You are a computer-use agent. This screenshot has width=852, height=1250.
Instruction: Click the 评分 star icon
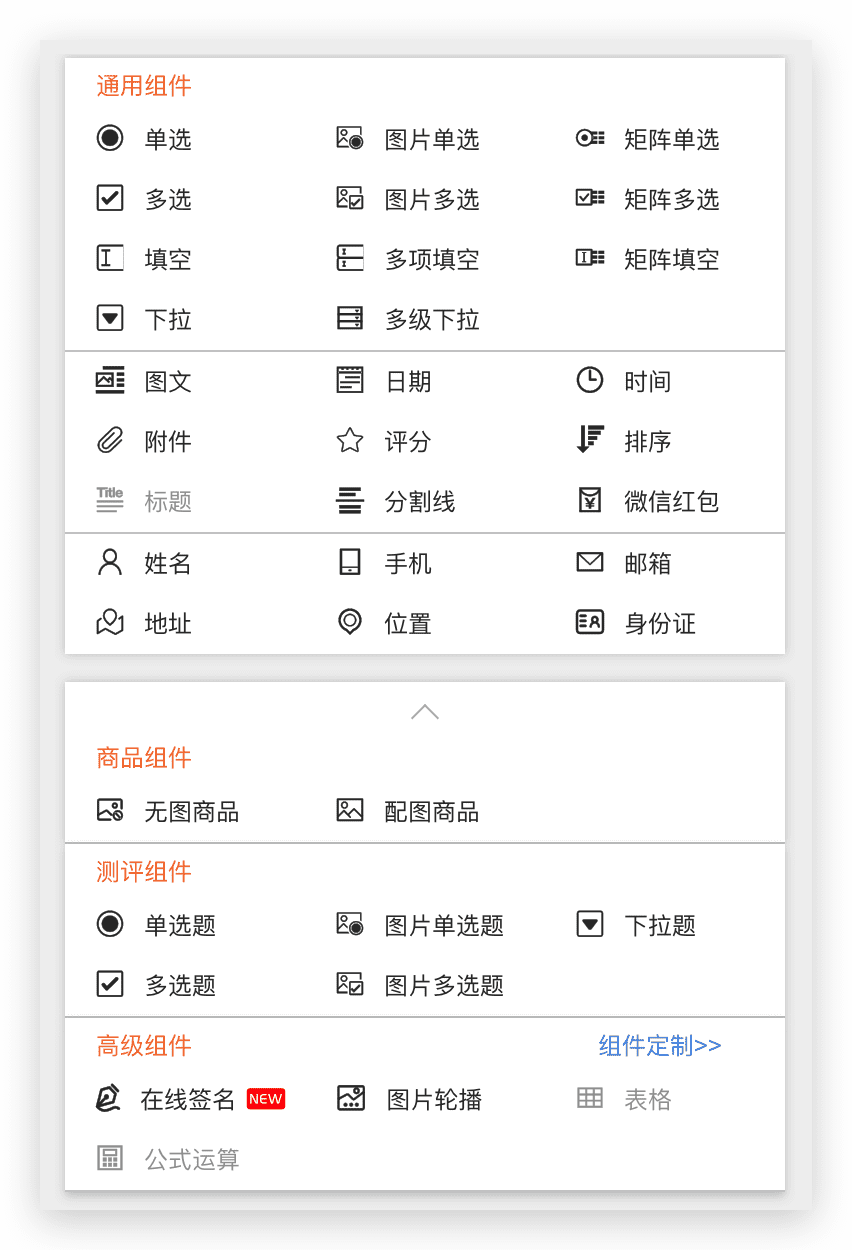click(x=350, y=440)
